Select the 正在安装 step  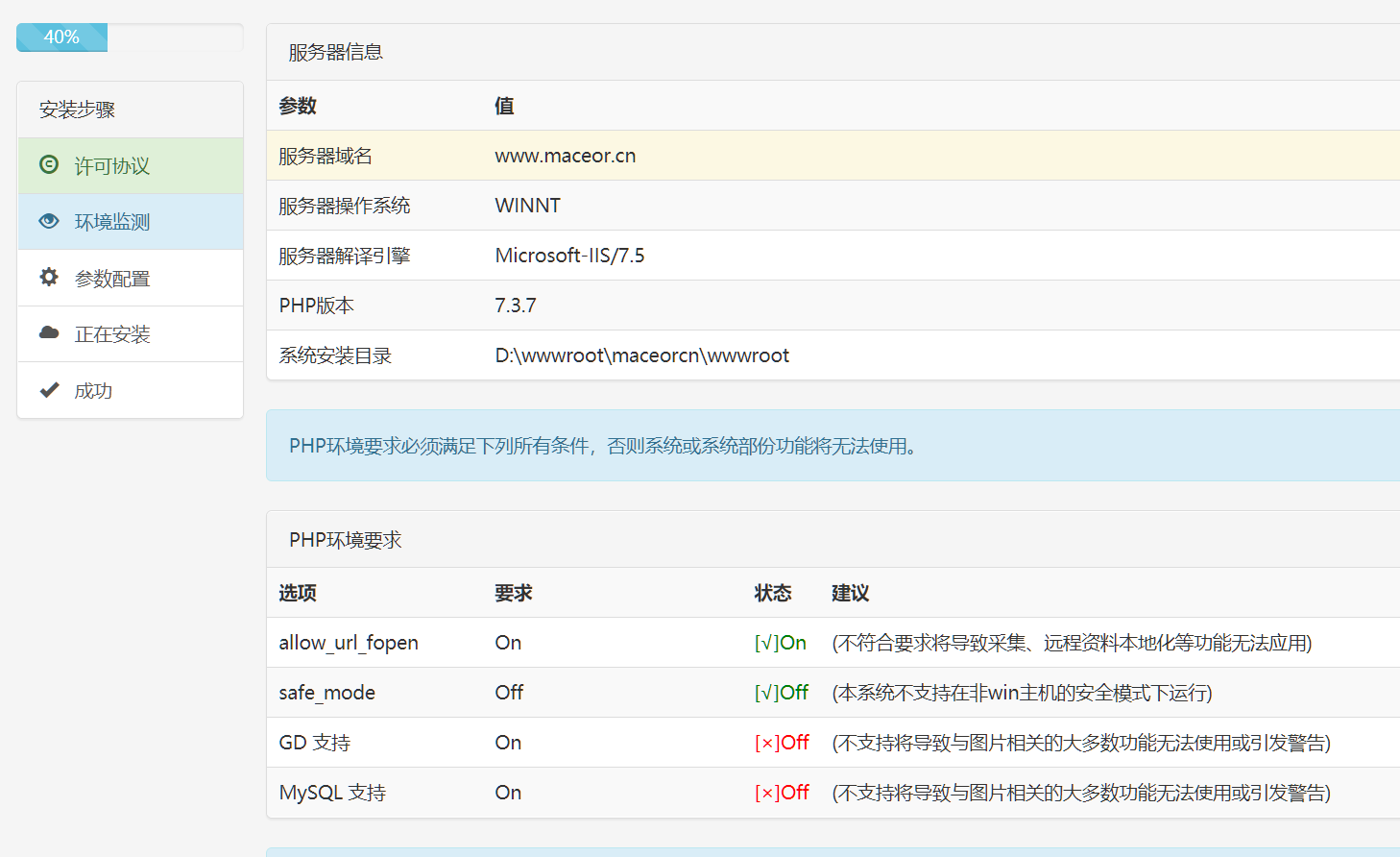(131, 334)
